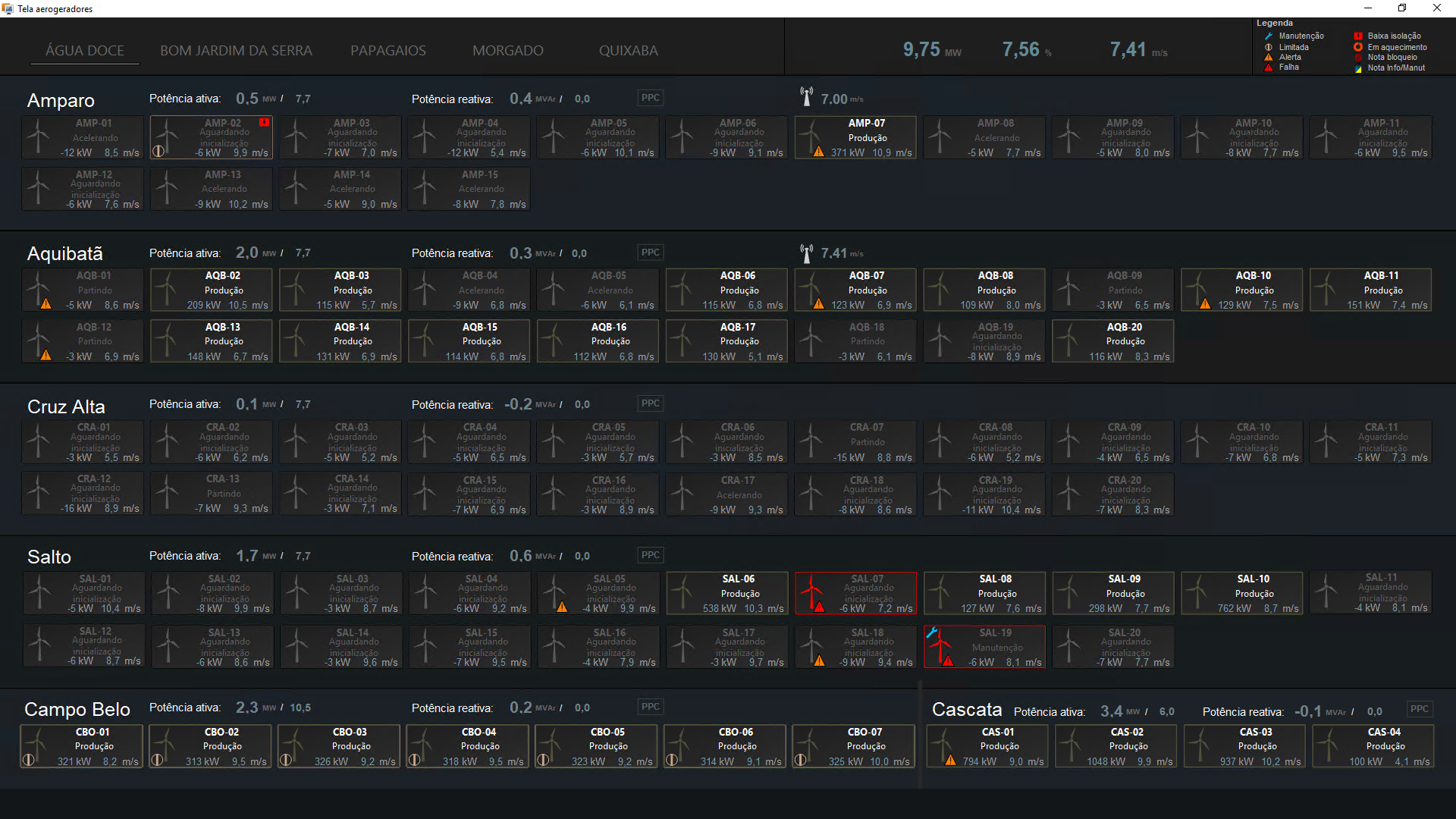
Task: Click the CBO-07 limited circle icon
Action: [x=800, y=760]
